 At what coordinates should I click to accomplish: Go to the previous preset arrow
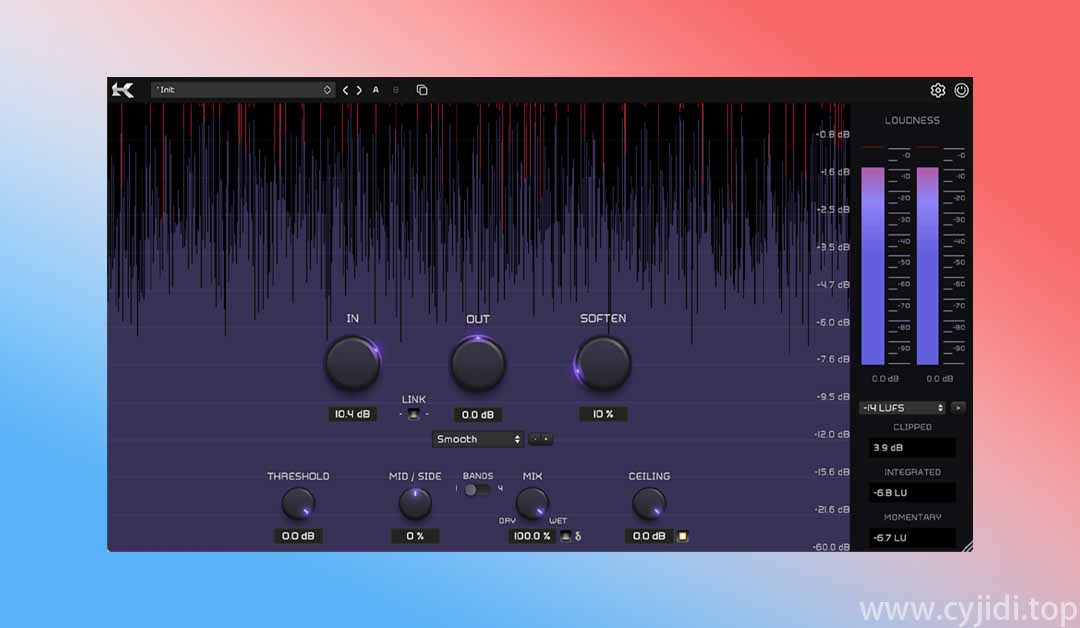pos(346,90)
